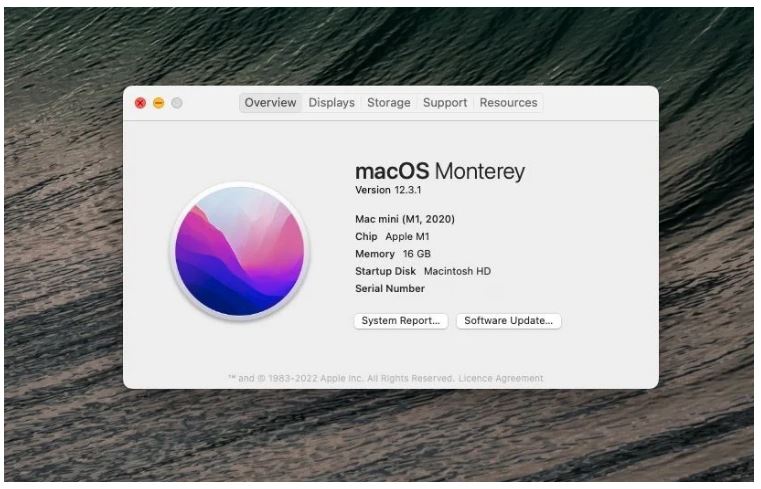Click the Serial Number label
The image size is (761, 489).
pos(390,289)
